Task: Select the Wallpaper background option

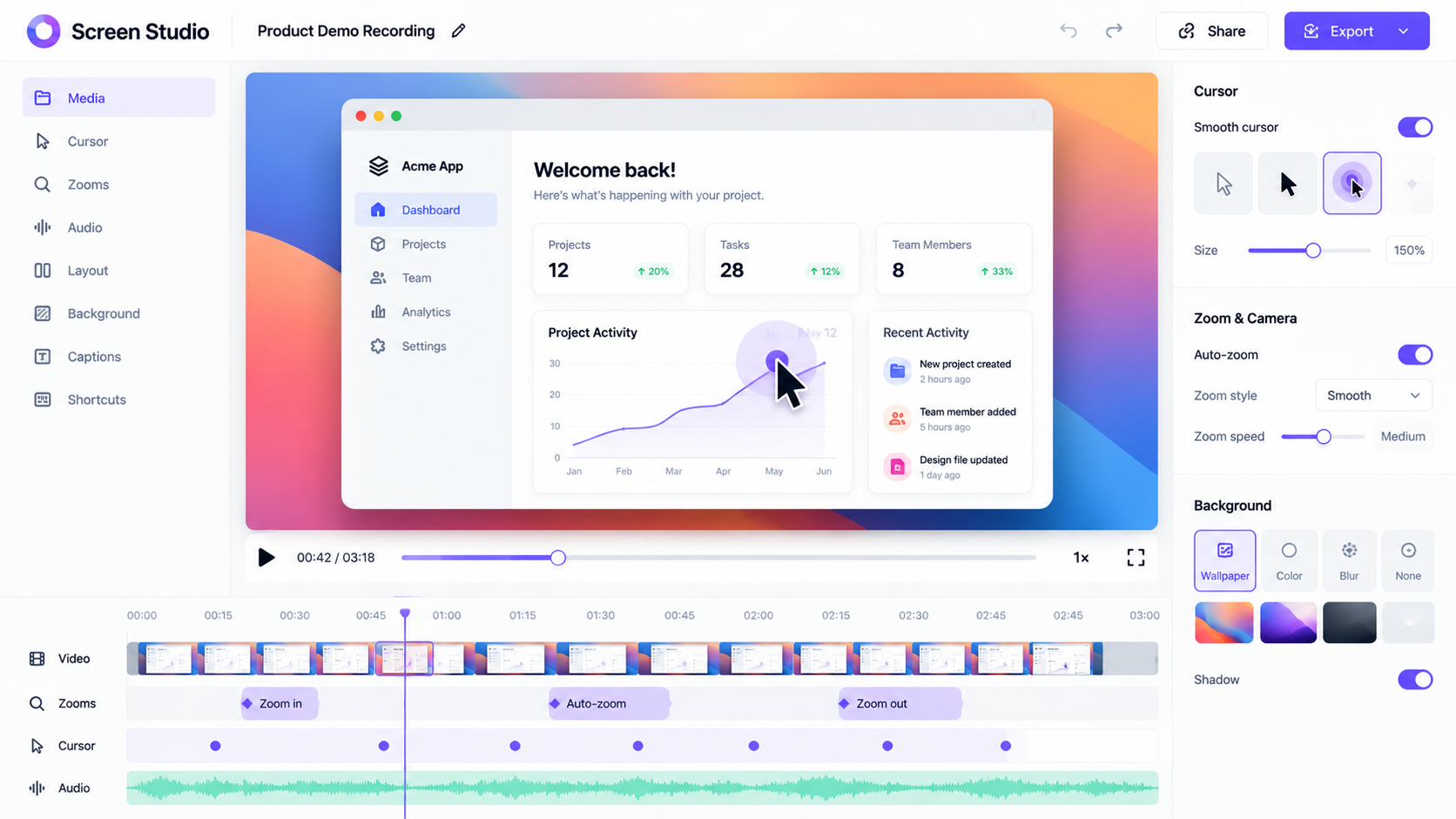Action: [x=1224, y=561]
